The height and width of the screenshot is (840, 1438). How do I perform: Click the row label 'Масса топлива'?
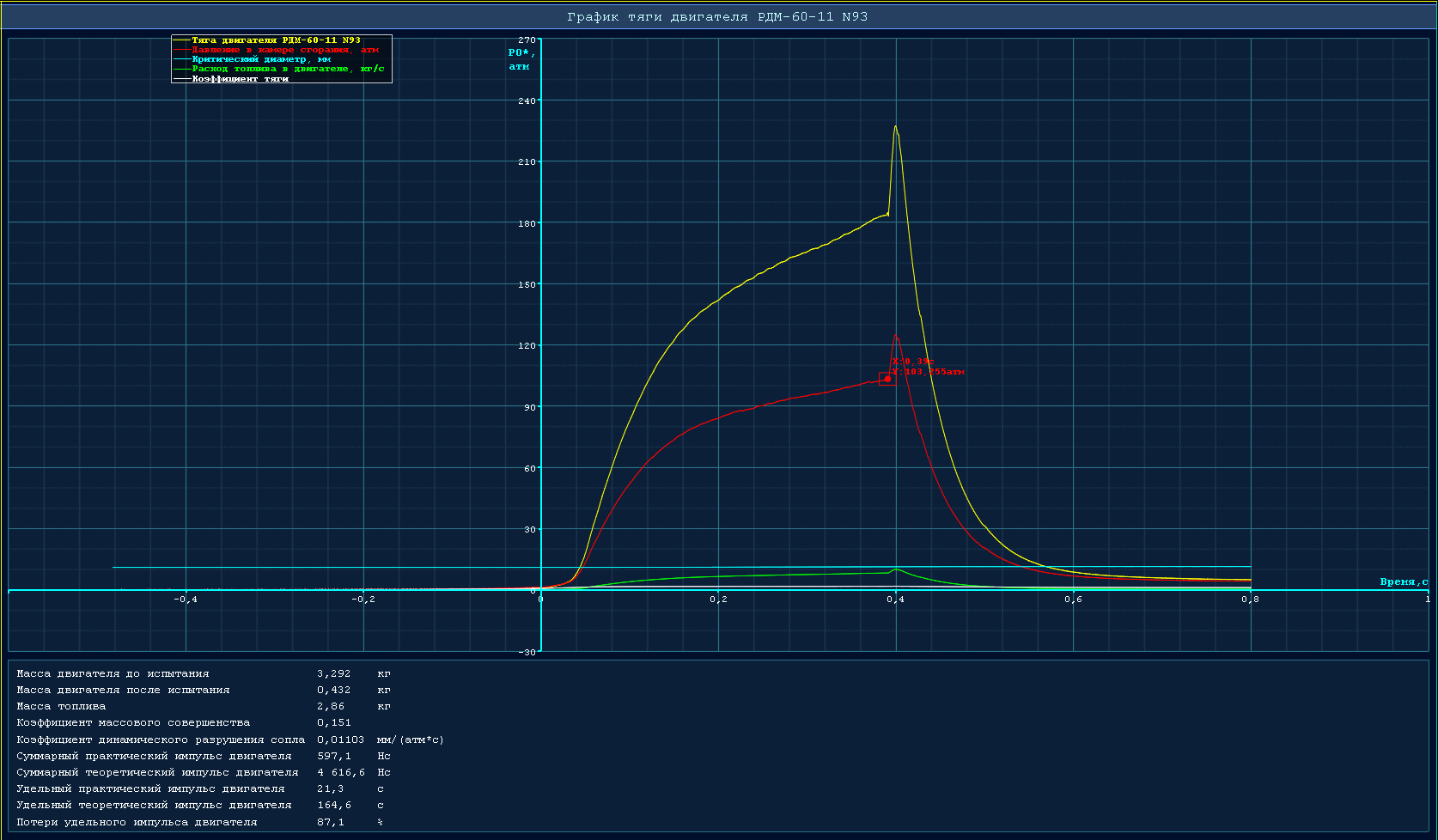[61, 706]
